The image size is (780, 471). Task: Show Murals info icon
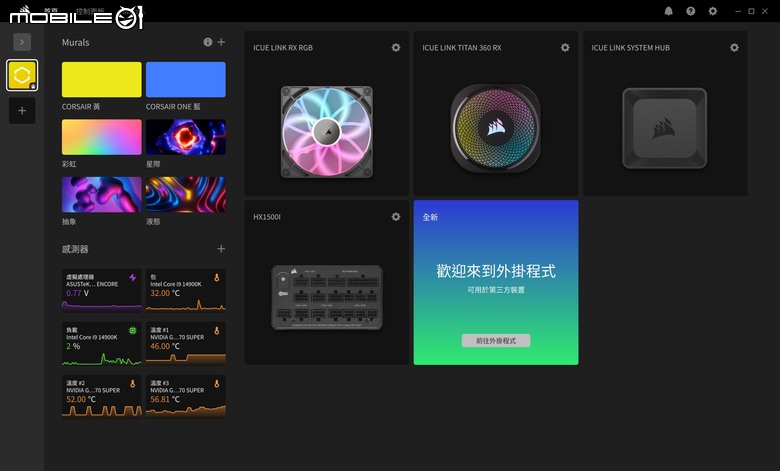point(207,42)
